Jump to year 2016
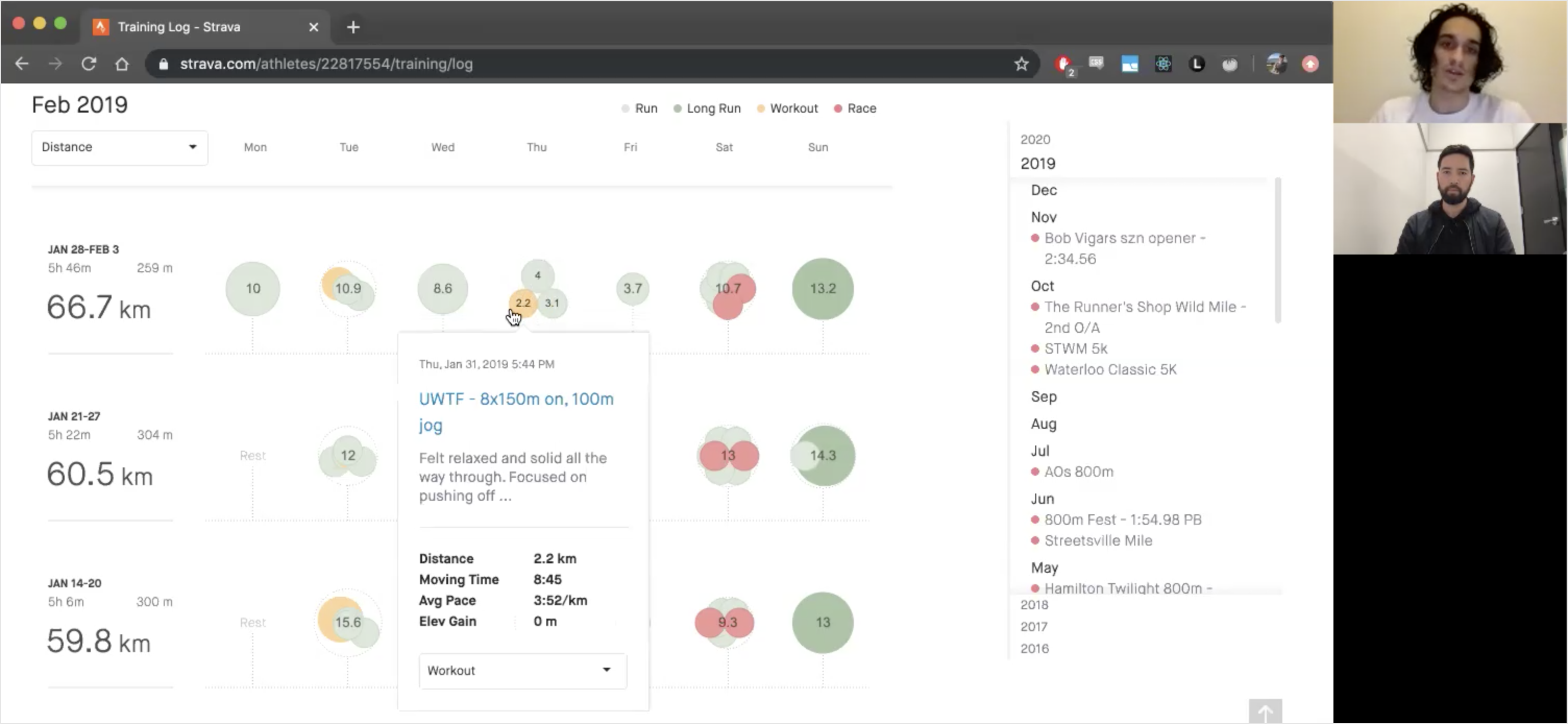The image size is (1568, 724). (1035, 649)
